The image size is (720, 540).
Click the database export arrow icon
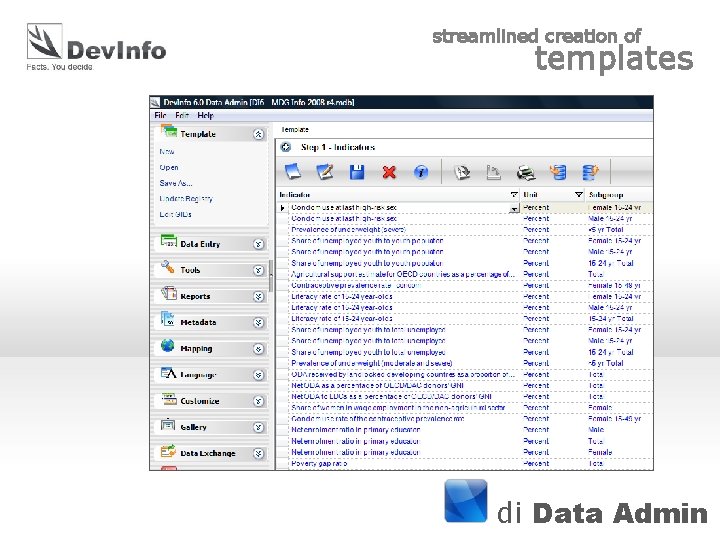click(590, 172)
